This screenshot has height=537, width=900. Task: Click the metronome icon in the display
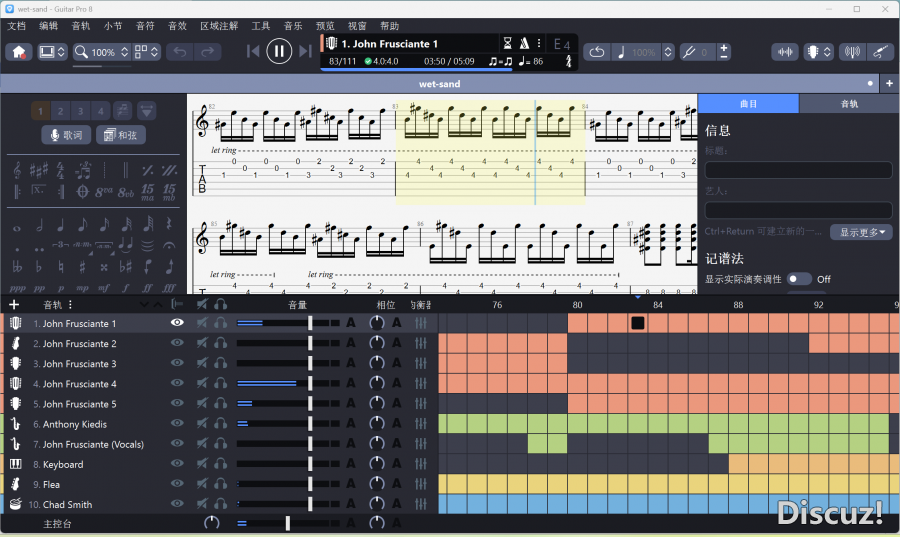523,44
